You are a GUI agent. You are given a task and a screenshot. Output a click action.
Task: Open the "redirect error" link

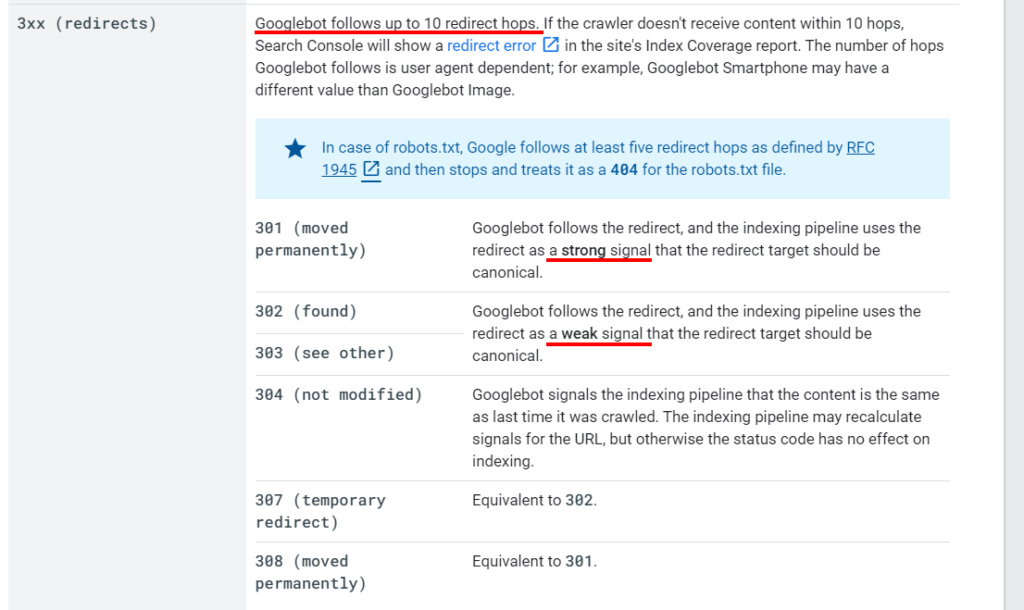tap(491, 46)
